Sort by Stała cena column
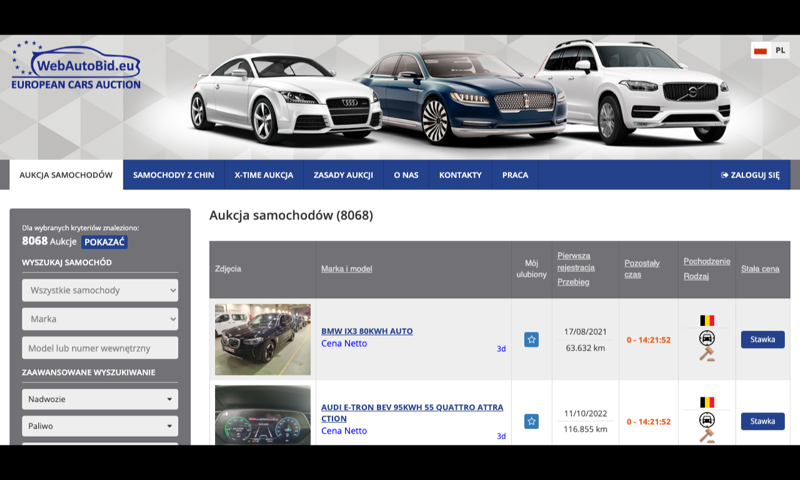Screen dimensions: 800x480 pos(760,269)
